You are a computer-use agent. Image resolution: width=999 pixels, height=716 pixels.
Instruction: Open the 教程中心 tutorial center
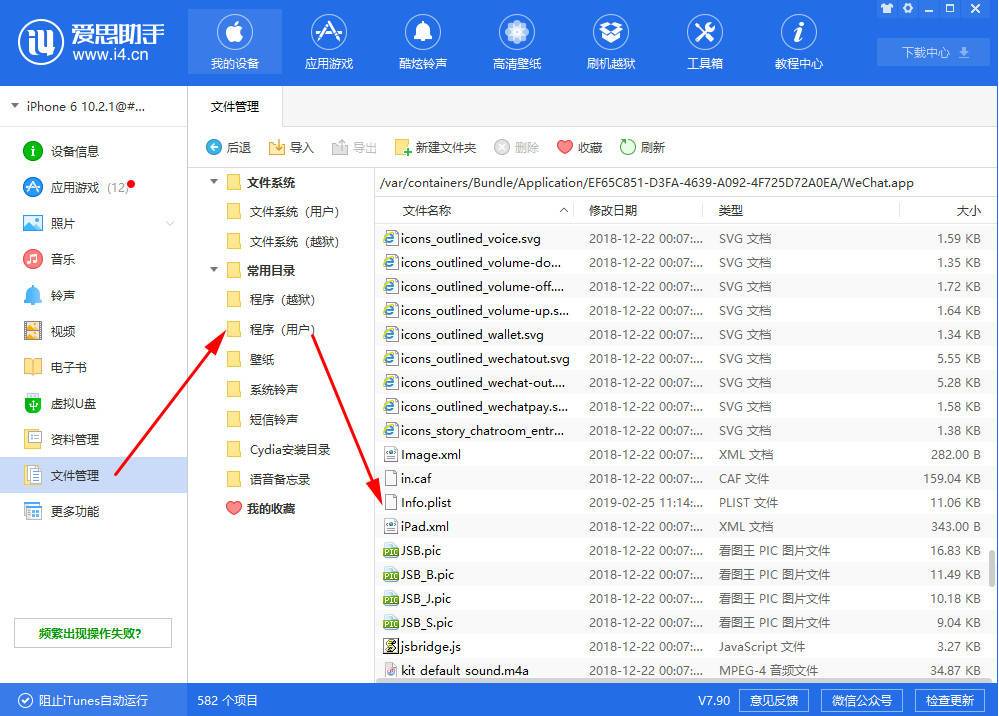(x=798, y=40)
